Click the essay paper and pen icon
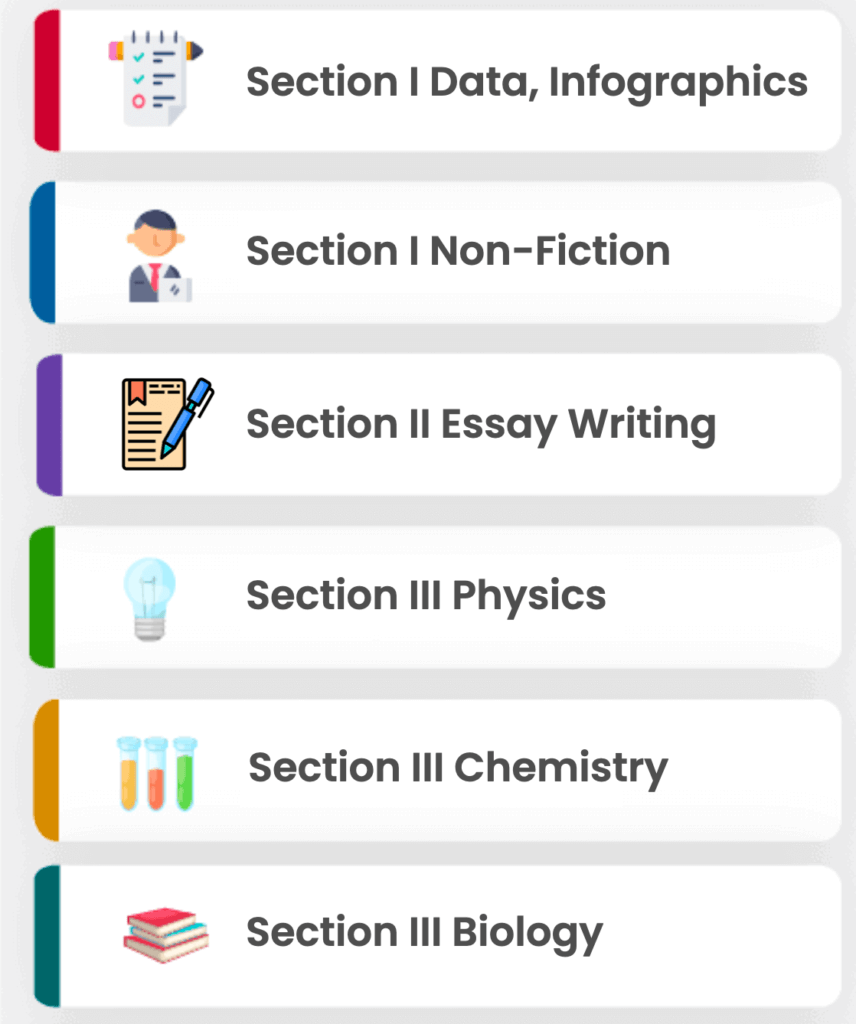 168,423
